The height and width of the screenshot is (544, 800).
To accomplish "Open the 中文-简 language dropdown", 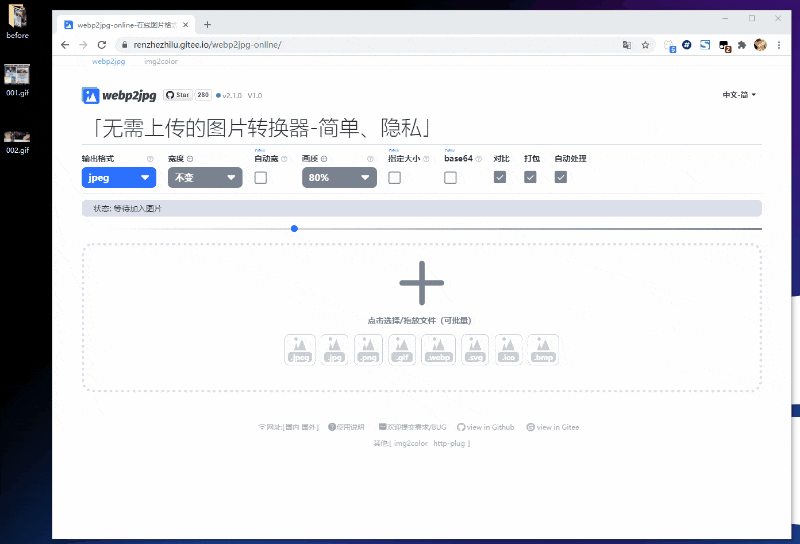I will (739, 94).
